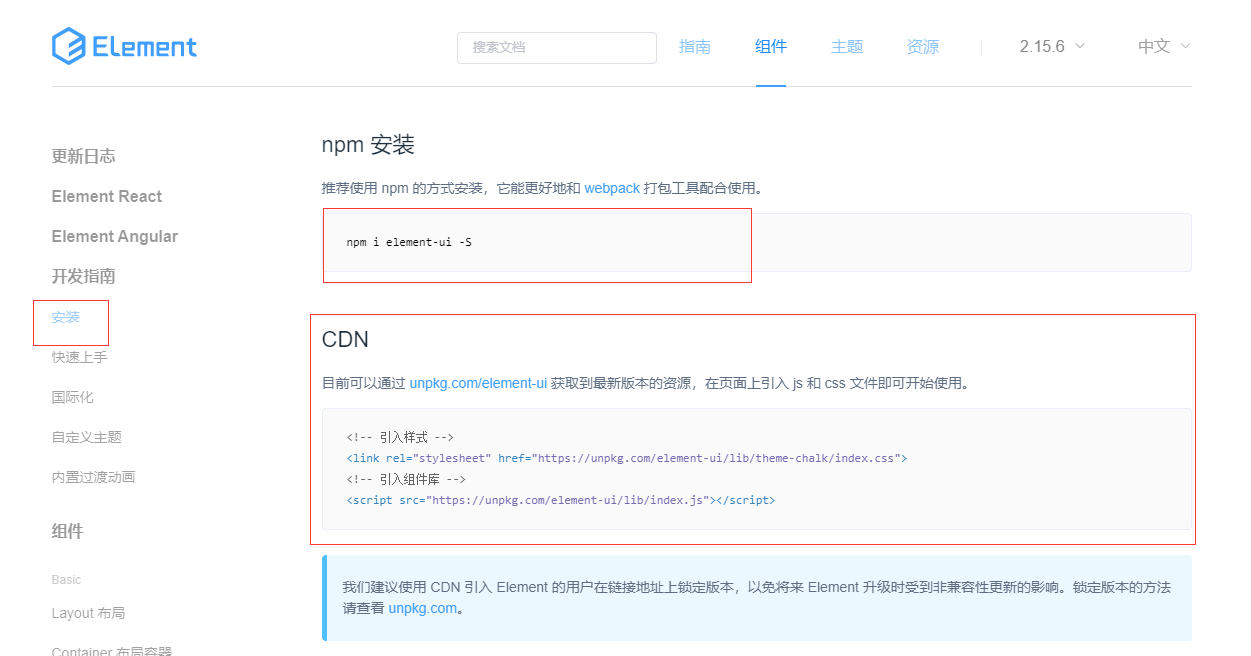
Task: Focus the 搜索文档 search box
Action: coord(557,47)
